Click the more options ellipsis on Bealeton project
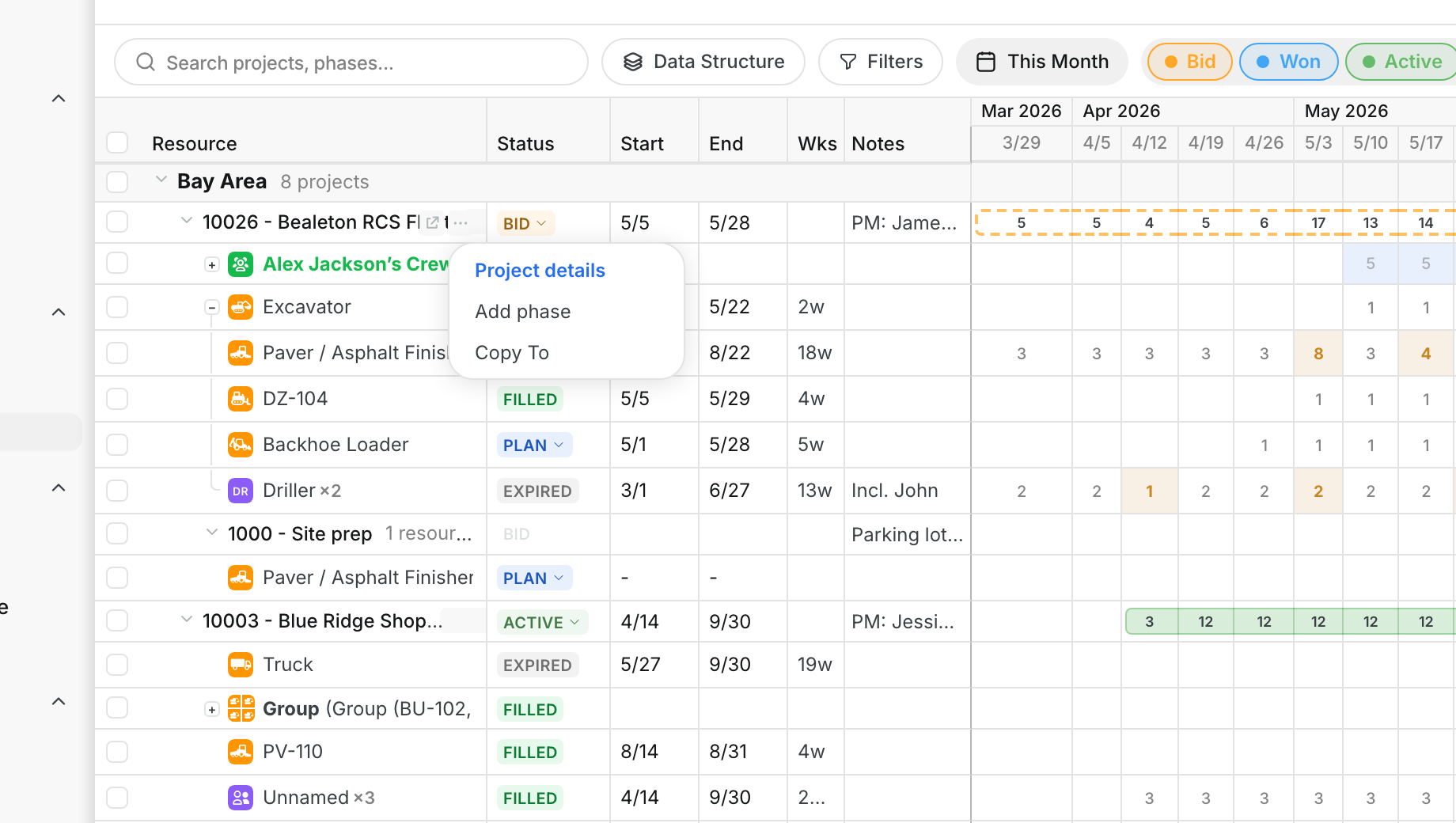This screenshot has width=1456, height=823. point(461,222)
